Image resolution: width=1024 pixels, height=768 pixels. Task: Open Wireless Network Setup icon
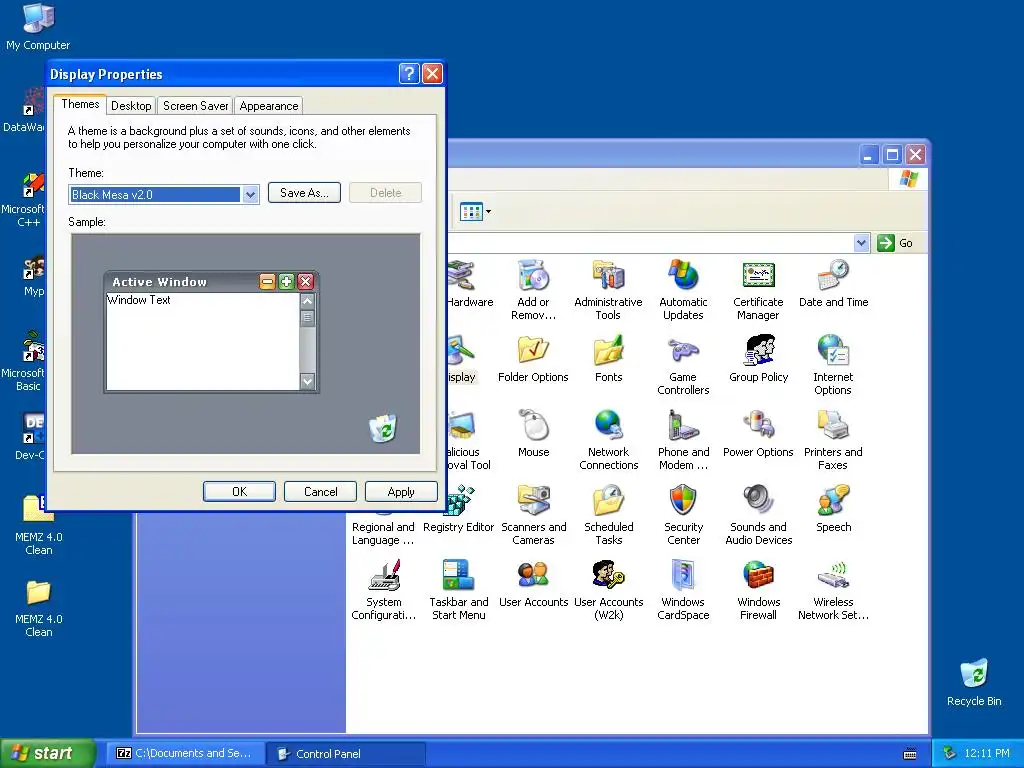click(833, 590)
